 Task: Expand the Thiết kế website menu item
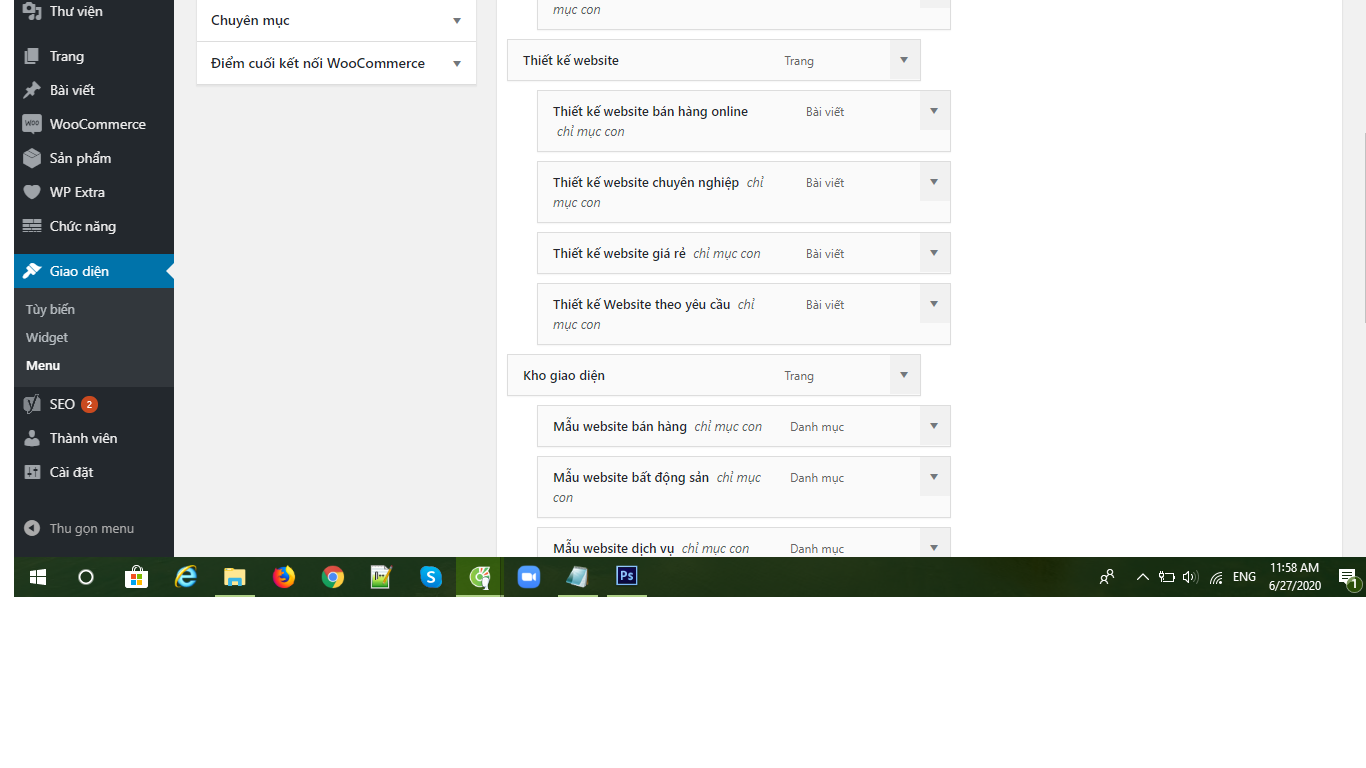[904, 60]
